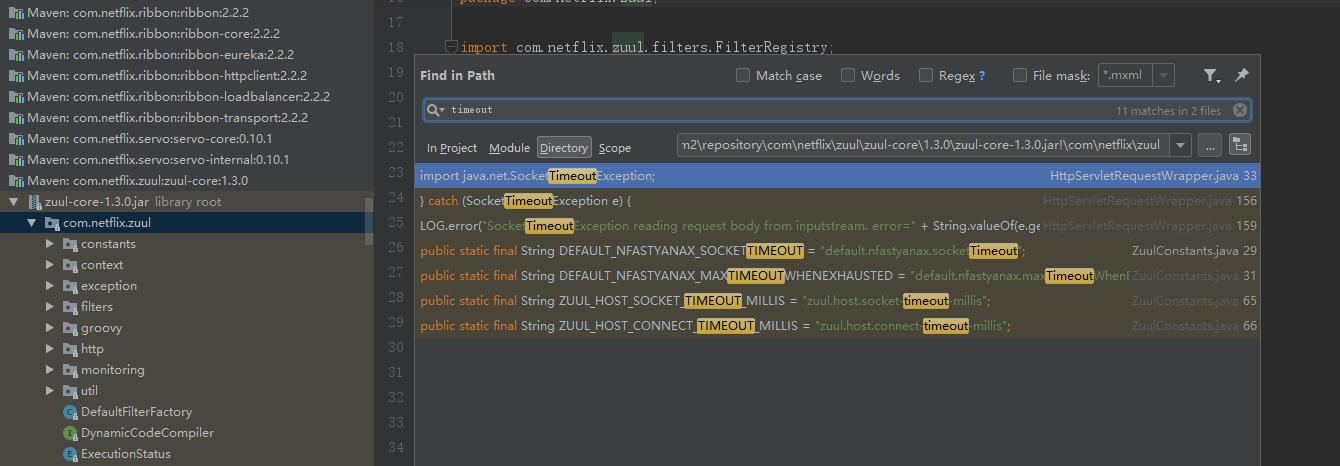This screenshot has height=466, width=1340.
Task: Switch to the In Project tab
Action: point(451,148)
